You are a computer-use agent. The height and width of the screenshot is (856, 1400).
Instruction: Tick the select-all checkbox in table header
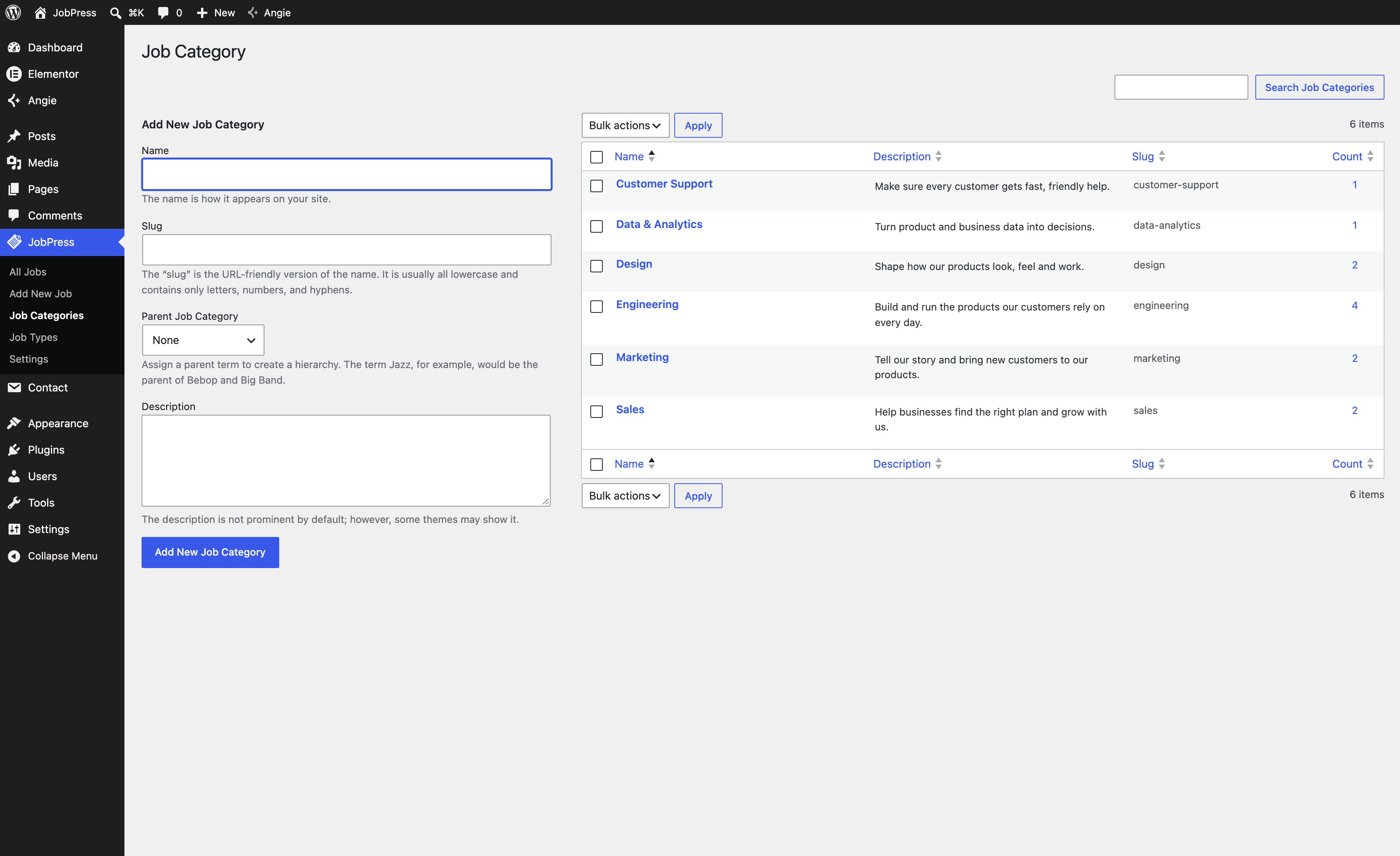[597, 157]
